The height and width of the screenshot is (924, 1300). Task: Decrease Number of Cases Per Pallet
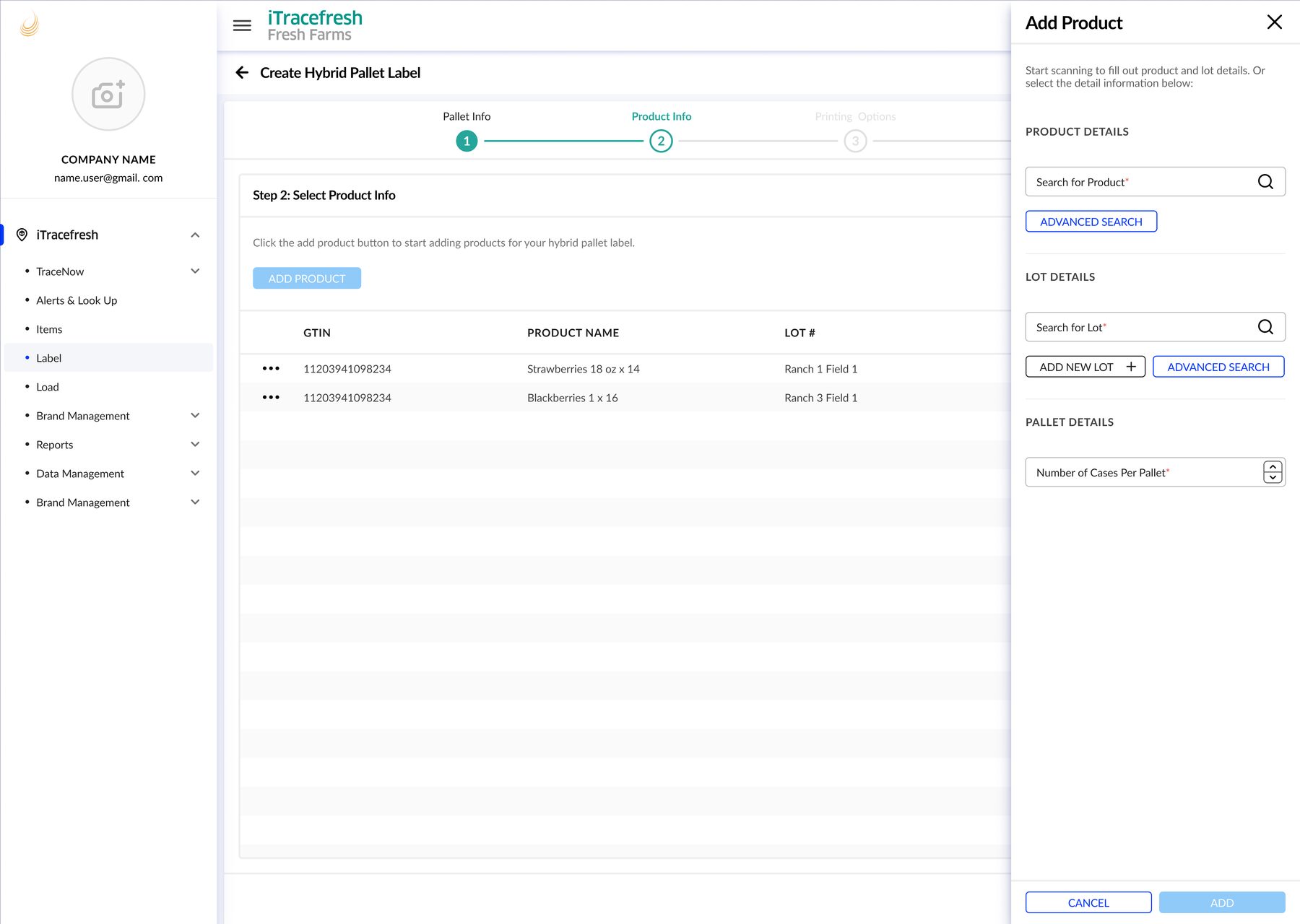[1273, 478]
